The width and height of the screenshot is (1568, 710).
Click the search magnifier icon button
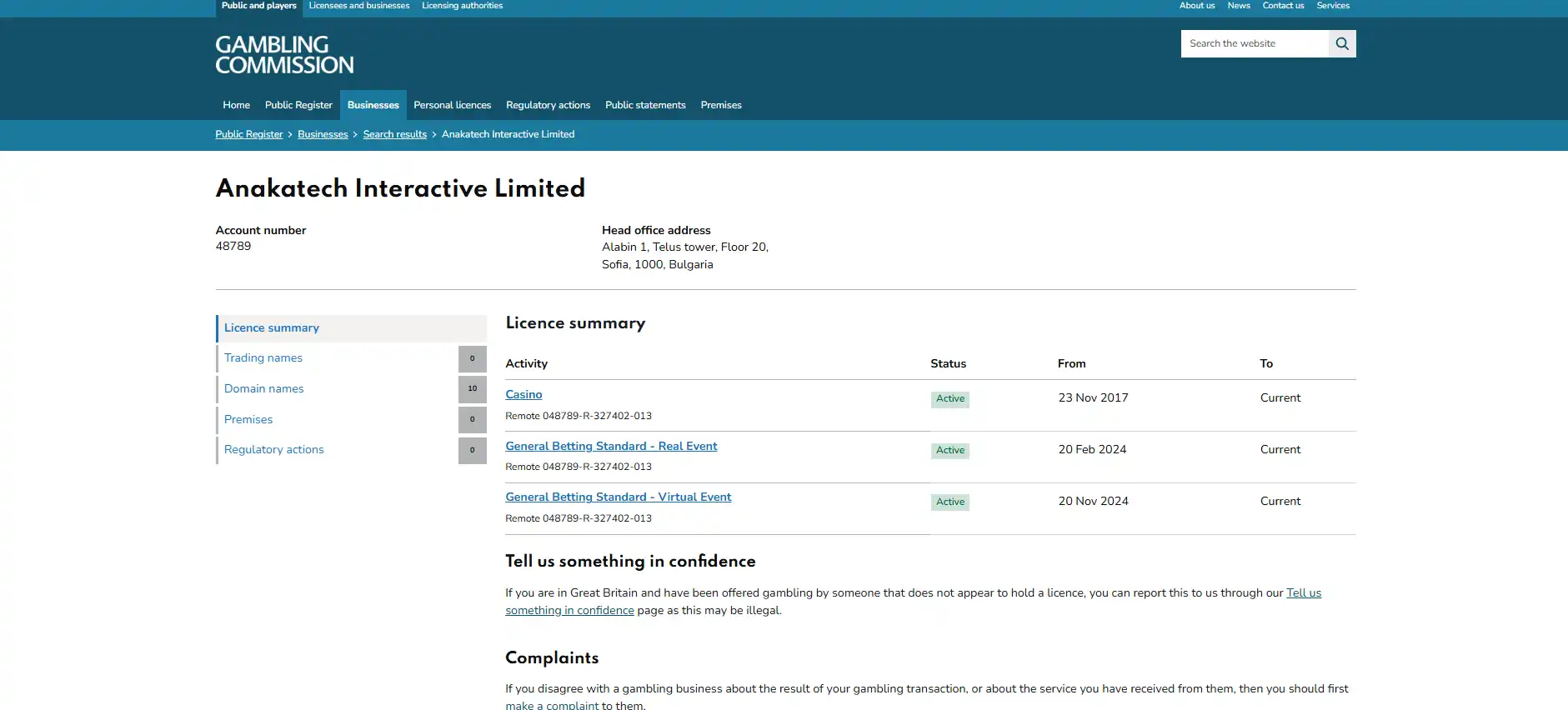(x=1342, y=44)
